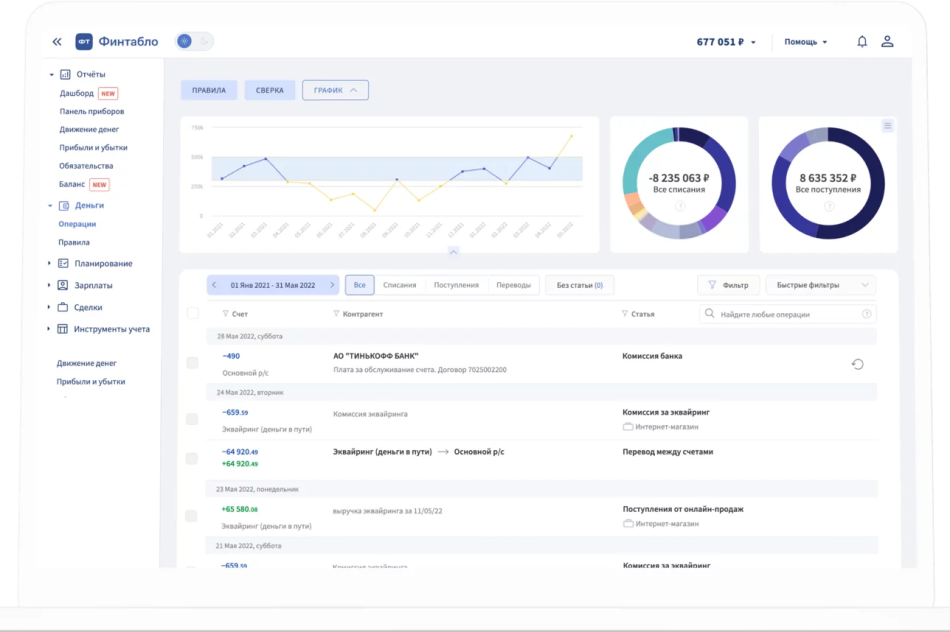Open Движение денег report in sidebar
Viewport: 950px width, 632px height.
[89, 130]
